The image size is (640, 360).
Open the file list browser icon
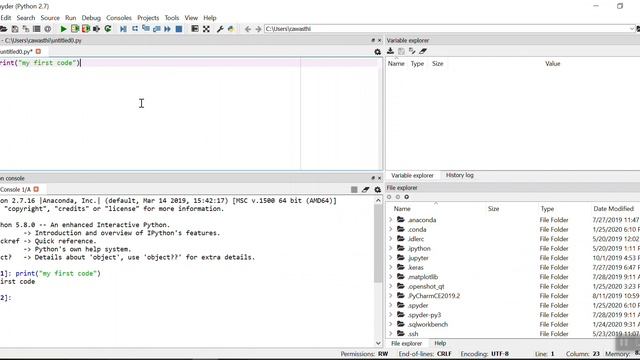point(37,29)
